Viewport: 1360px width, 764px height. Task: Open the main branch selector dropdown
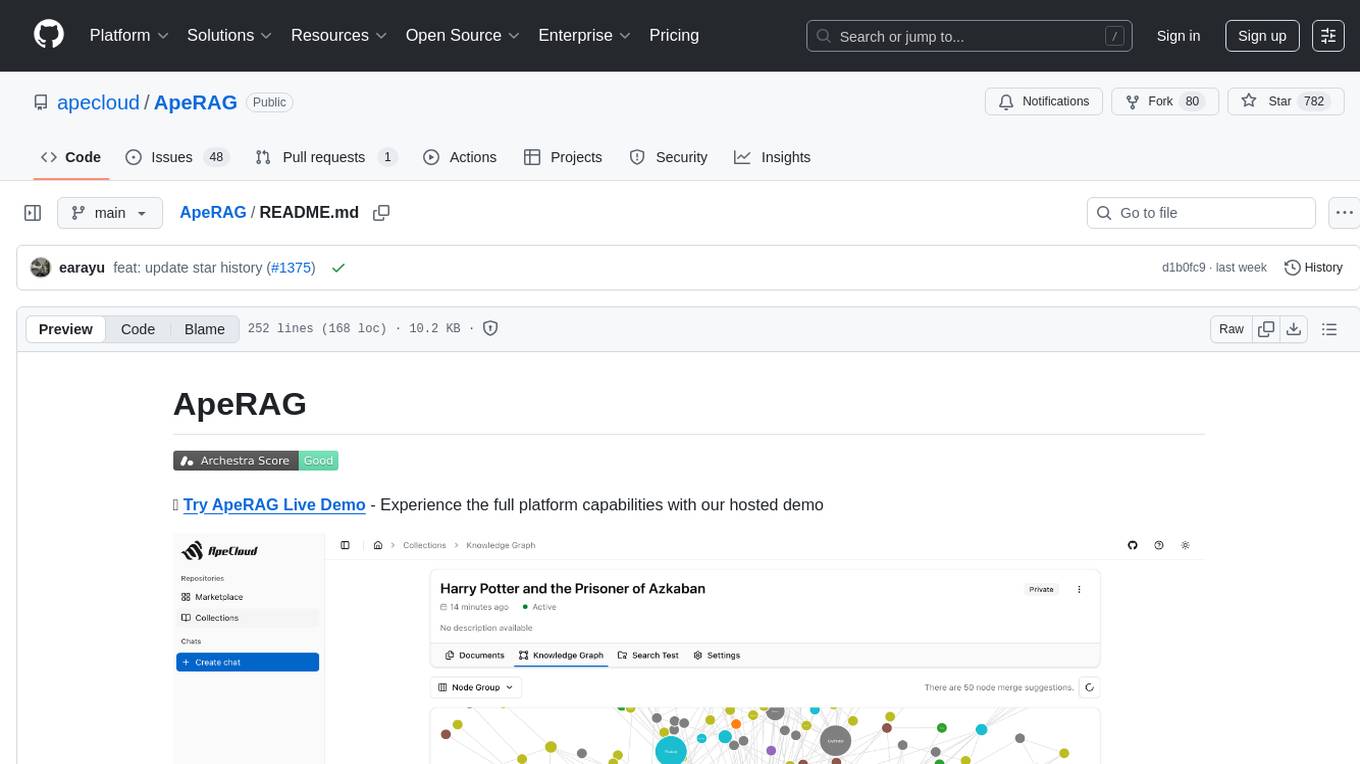coord(109,213)
